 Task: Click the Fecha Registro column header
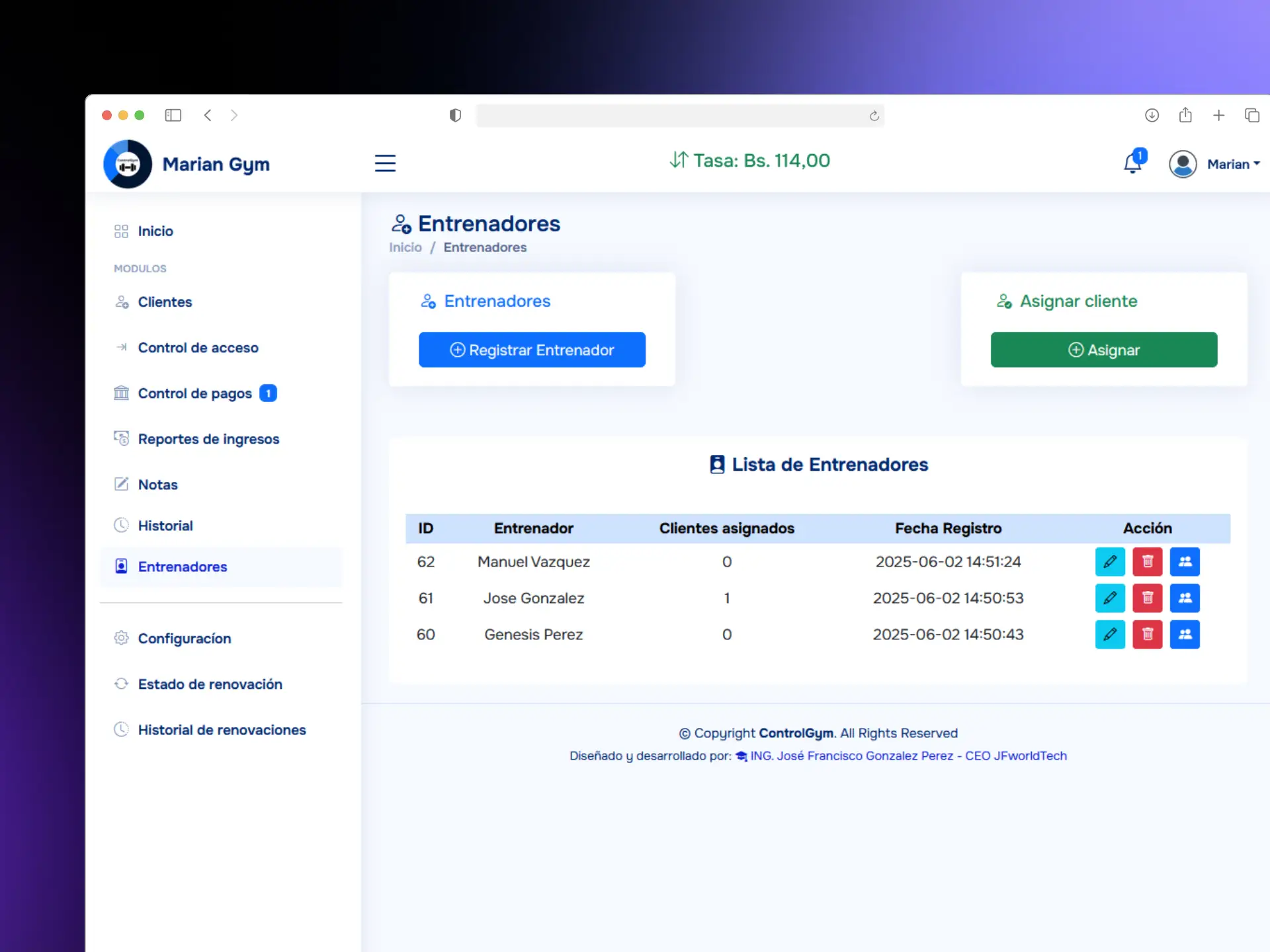[948, 528]
